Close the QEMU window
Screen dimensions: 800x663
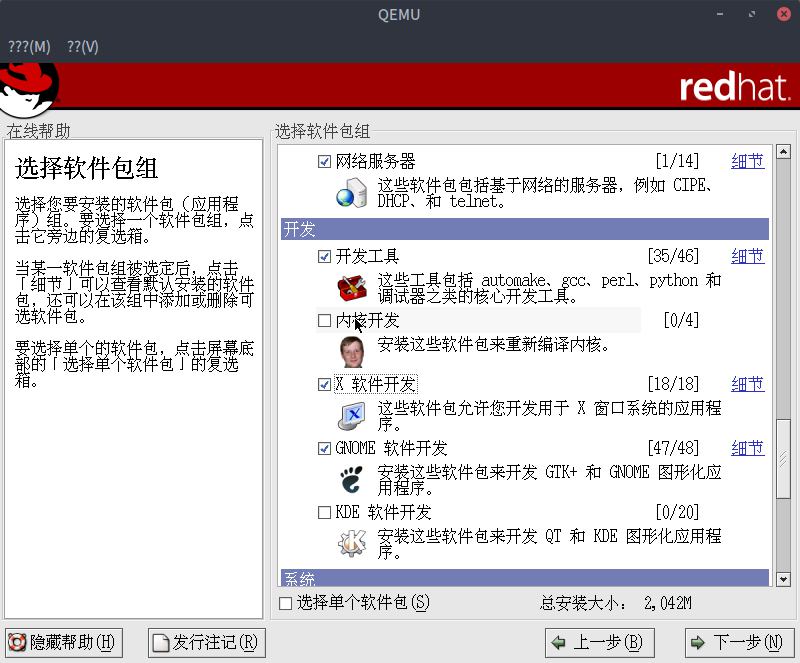tap(784, 14)
